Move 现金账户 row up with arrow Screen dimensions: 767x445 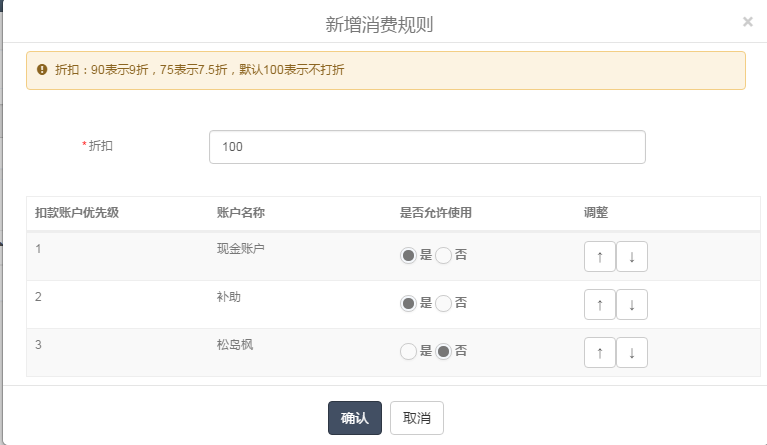[599, 256]
